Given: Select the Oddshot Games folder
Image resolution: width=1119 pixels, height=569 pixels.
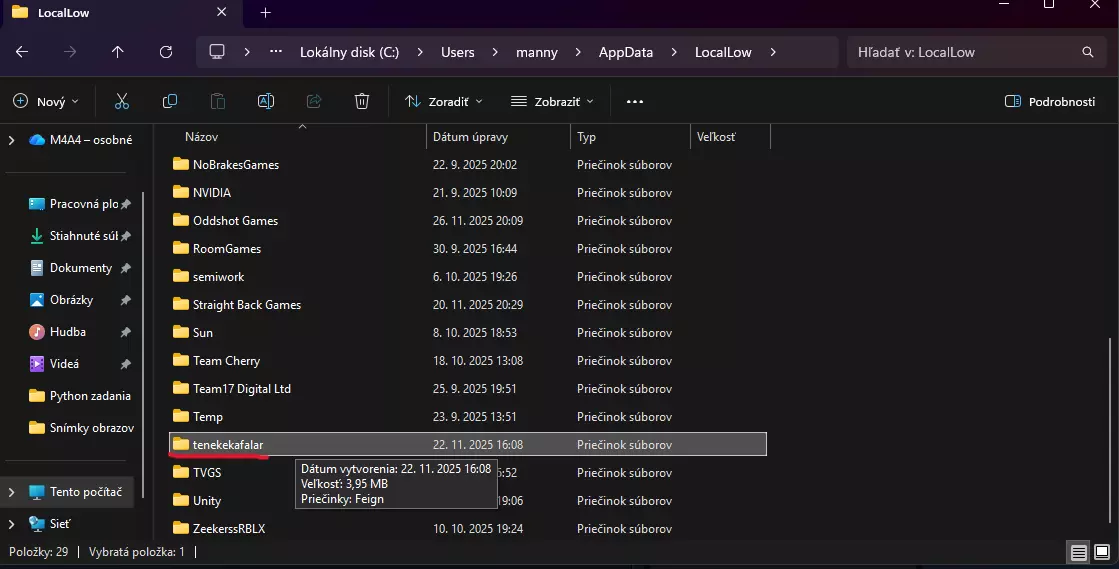Looking at the screenshot, I should click(467, 221).
